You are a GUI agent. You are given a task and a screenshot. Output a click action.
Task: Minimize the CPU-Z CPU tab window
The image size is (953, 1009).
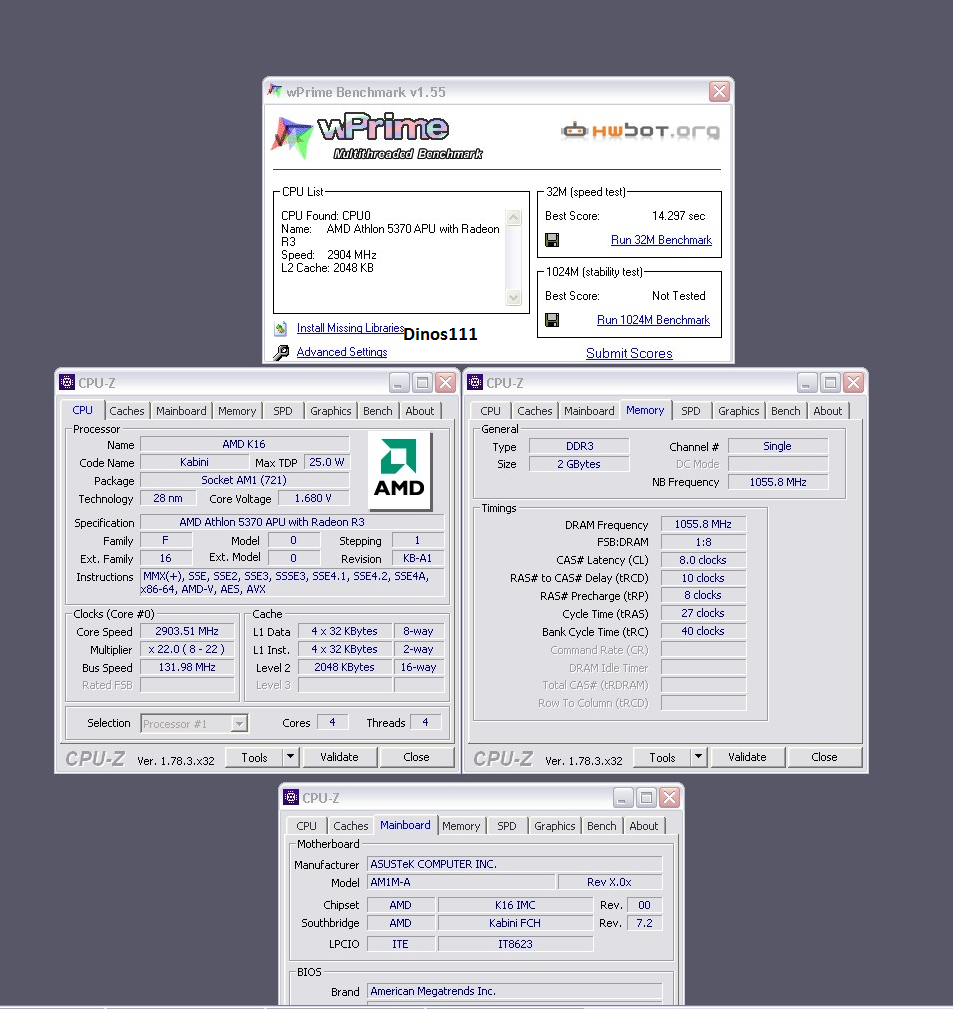(399, 383)
